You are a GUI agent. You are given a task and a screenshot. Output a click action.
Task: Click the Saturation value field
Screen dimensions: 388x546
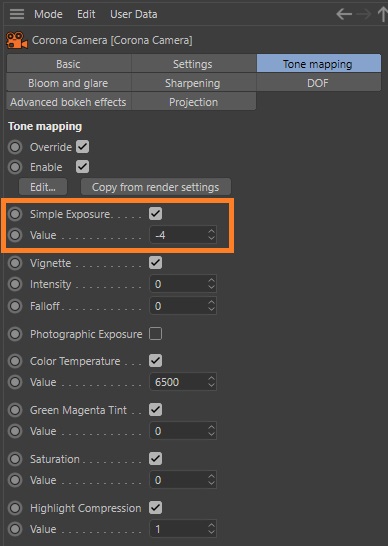[183, 480]
